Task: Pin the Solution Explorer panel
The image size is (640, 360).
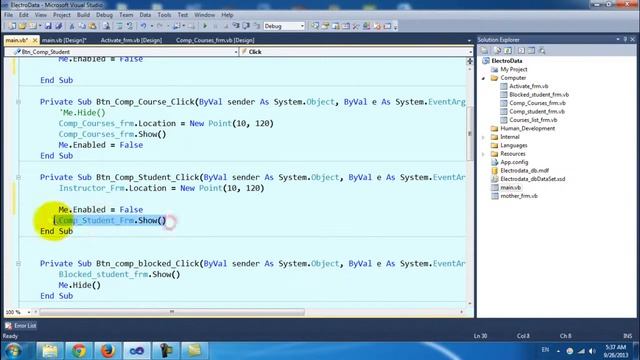Action: [x=625, y=40]
